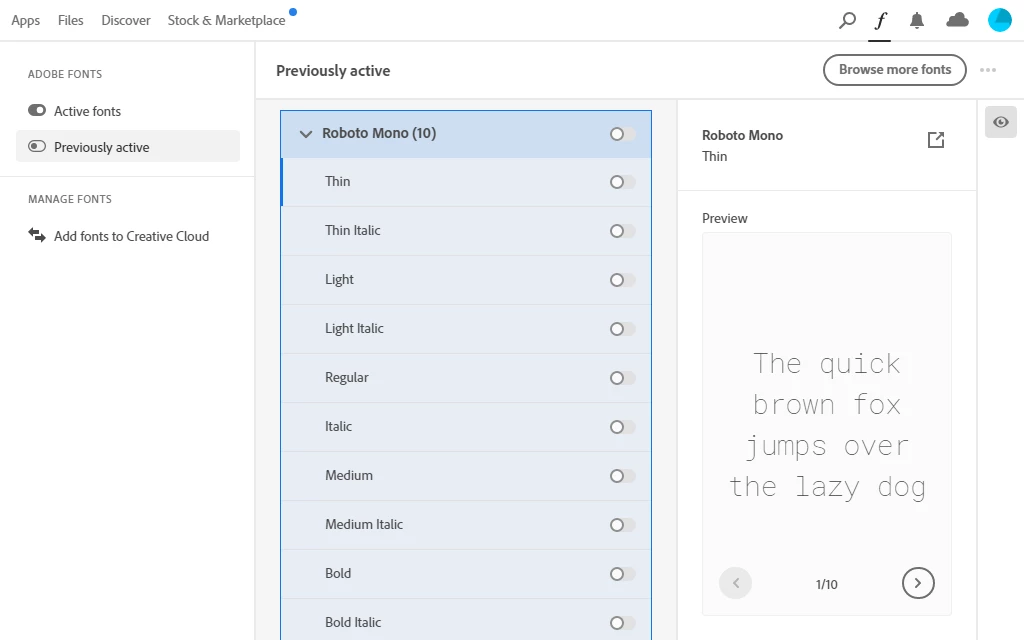Show previous font preview arrow
This screenshot has width=1024, height=640.
pyautogui.click(x=735, y=583)
